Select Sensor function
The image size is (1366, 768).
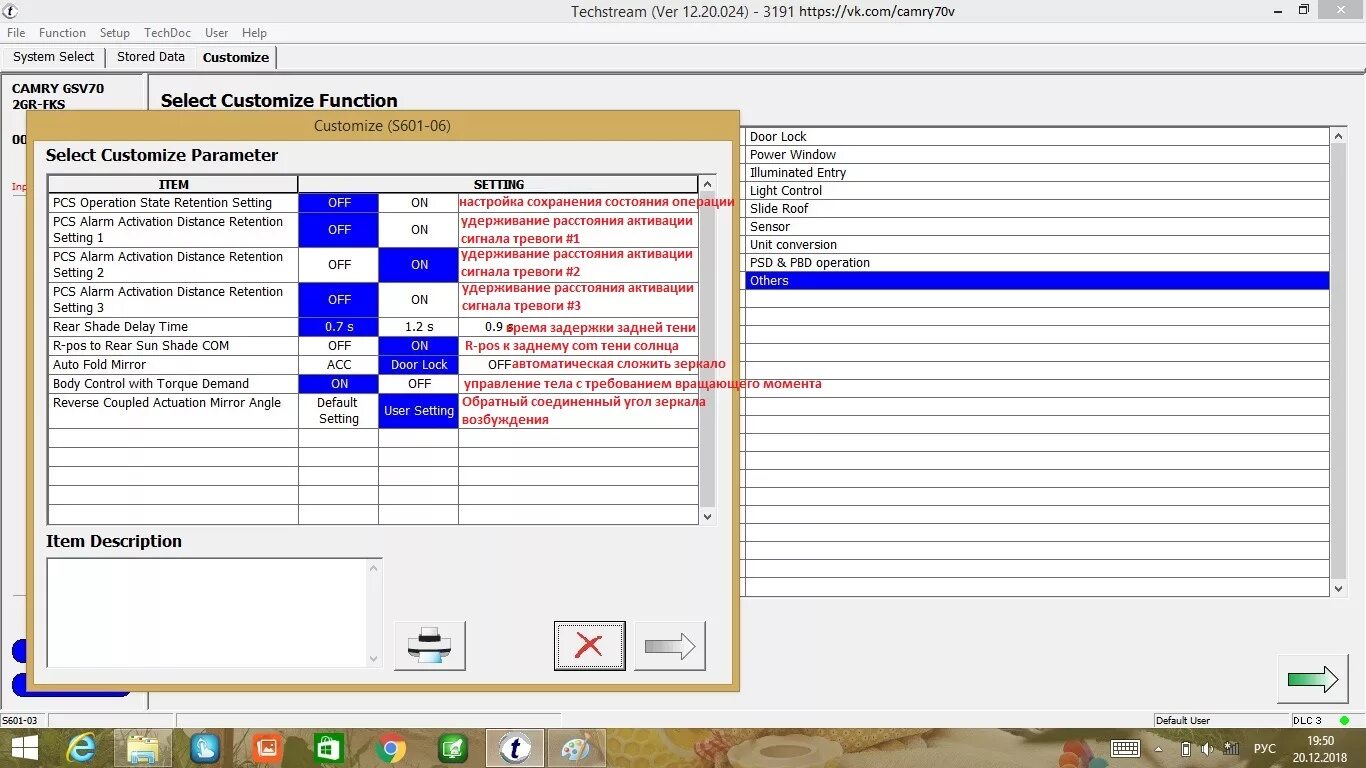pyautogui.click(x=1037, y=227)
